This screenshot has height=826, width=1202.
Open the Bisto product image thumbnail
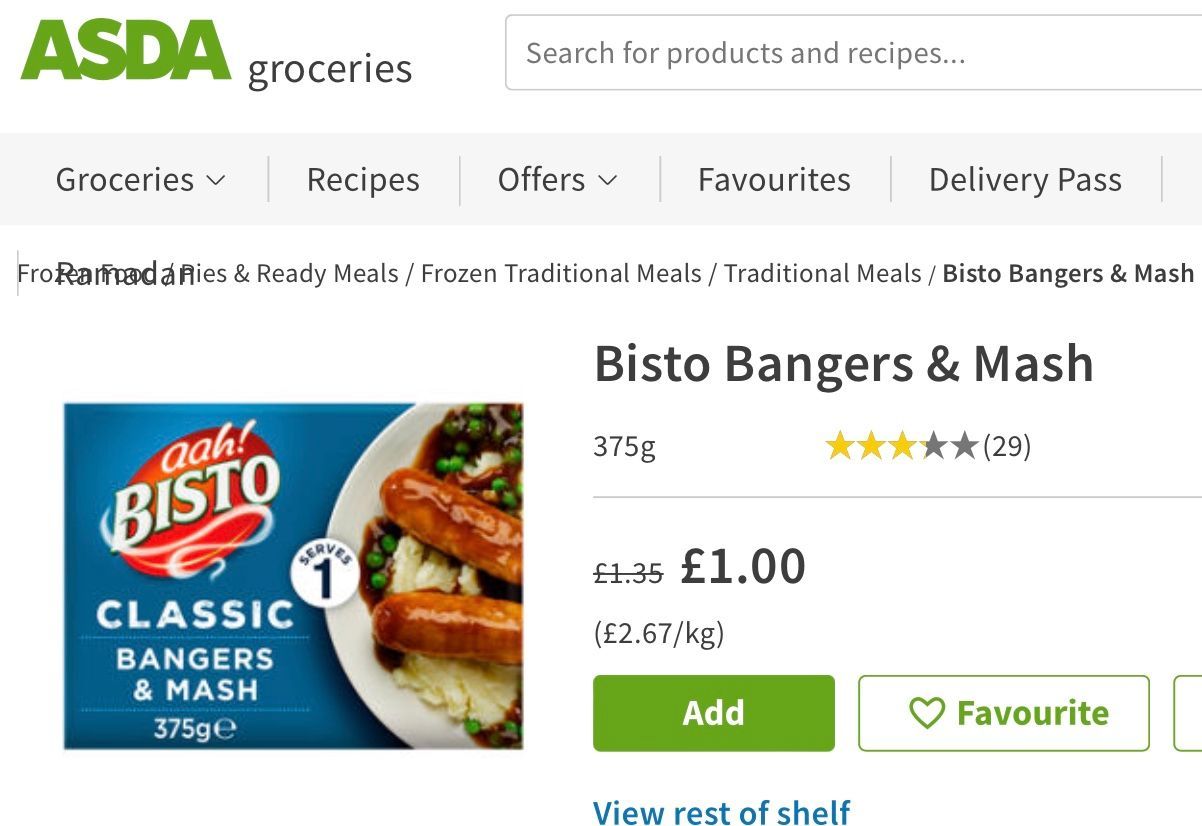point(293,576)
